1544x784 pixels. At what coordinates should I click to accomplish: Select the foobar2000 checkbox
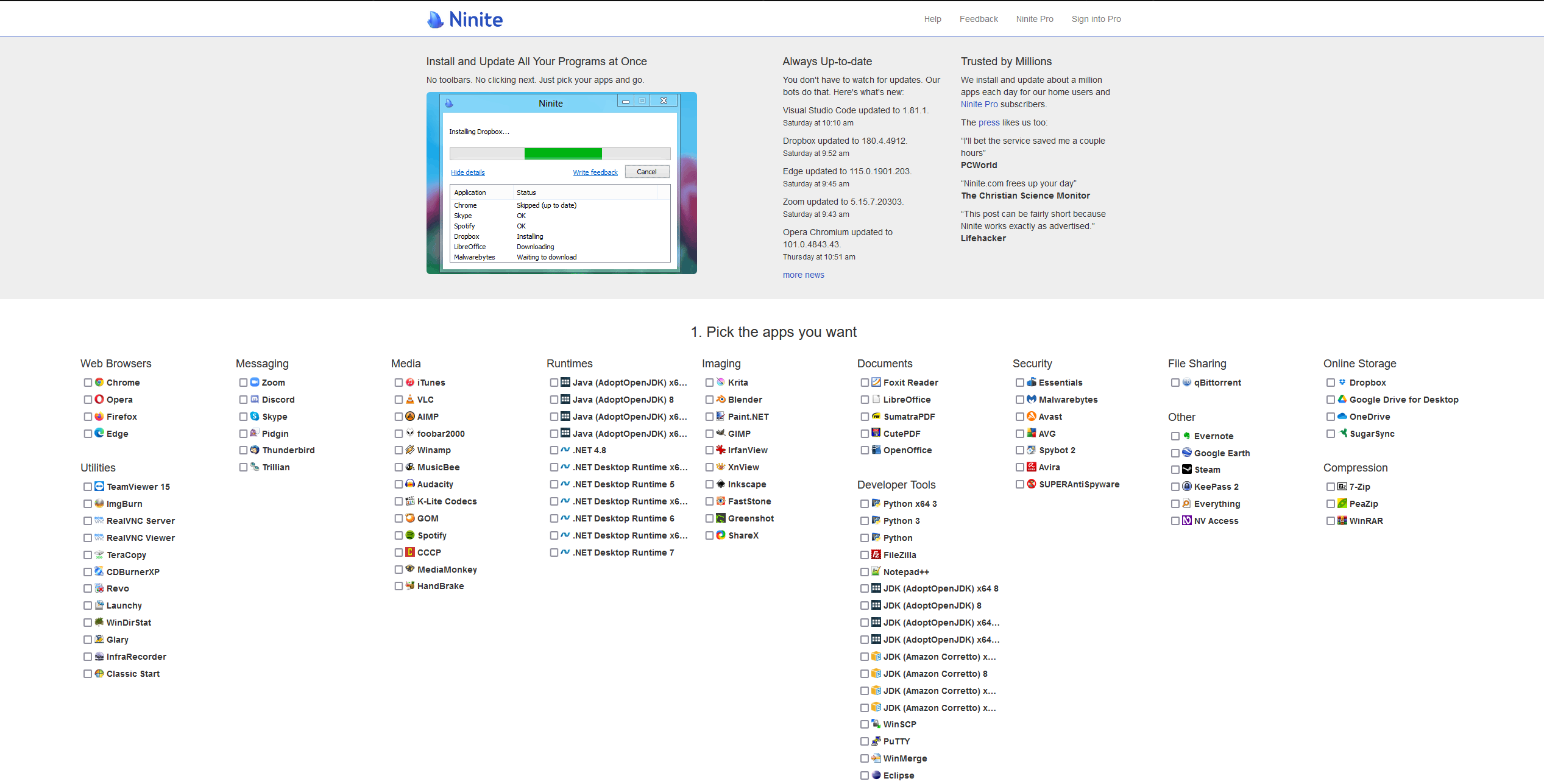click(398, 434)
